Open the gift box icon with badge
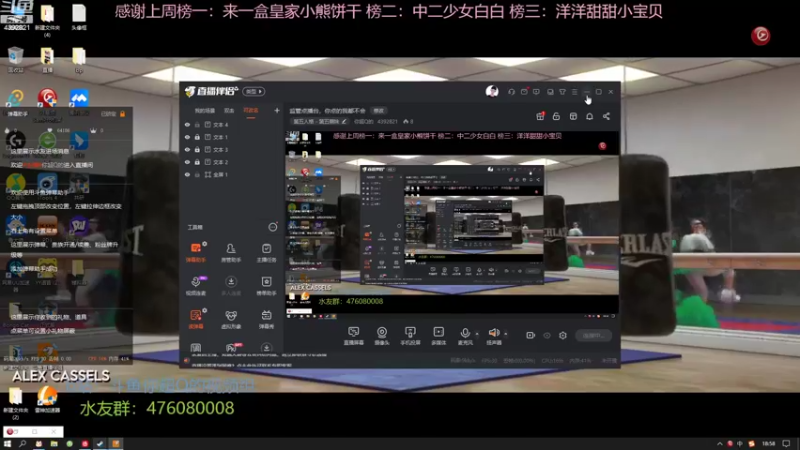Image resolution: width=800 pixels, height=450 pixels. (x=540, y=116)
